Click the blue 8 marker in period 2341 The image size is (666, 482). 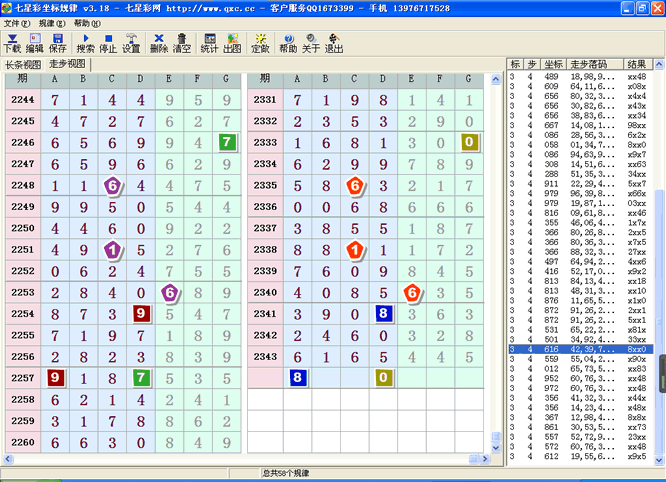click(384, 313)
